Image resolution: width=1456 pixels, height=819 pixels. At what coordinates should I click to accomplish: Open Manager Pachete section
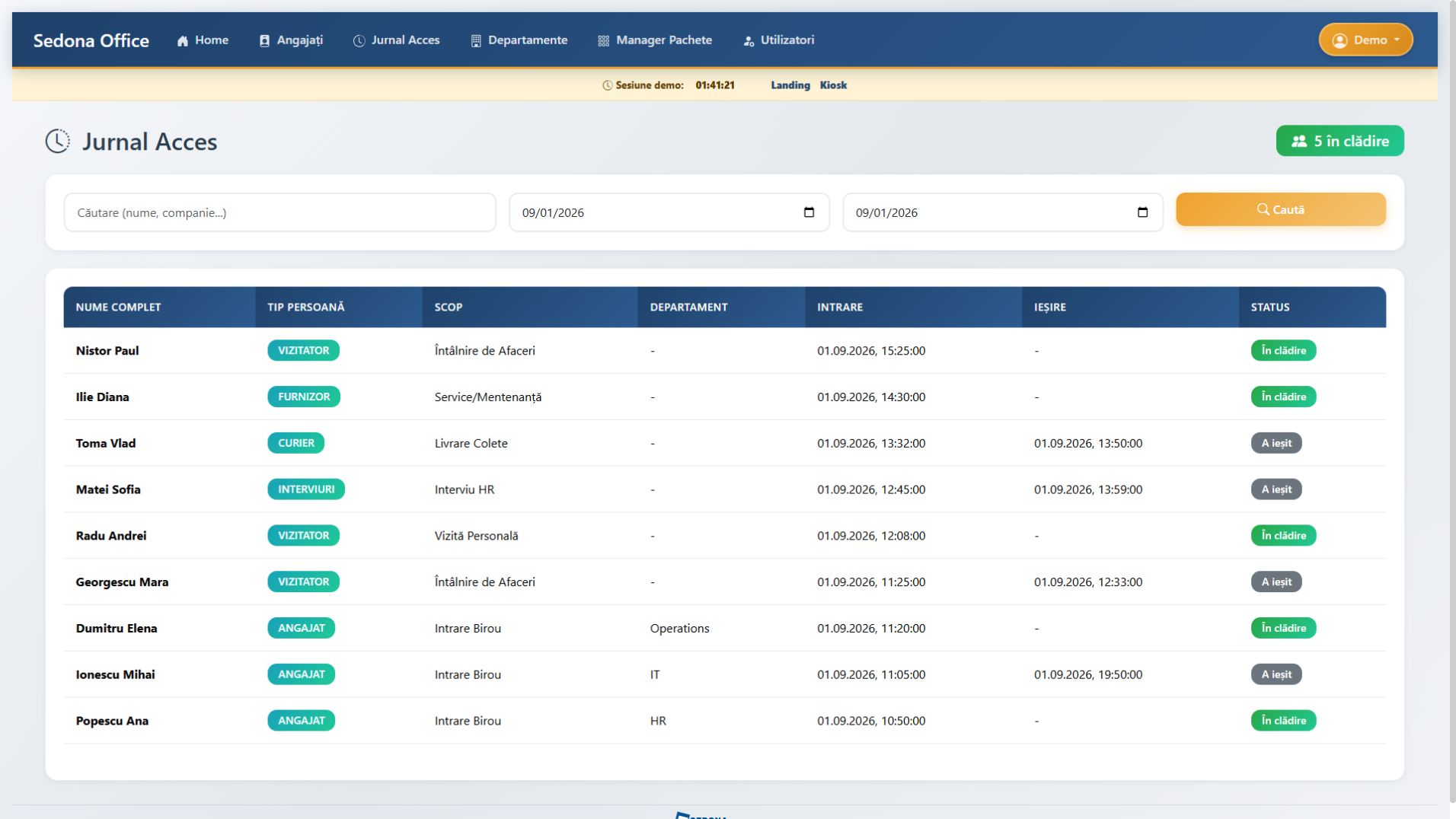[x=655, y=40]
